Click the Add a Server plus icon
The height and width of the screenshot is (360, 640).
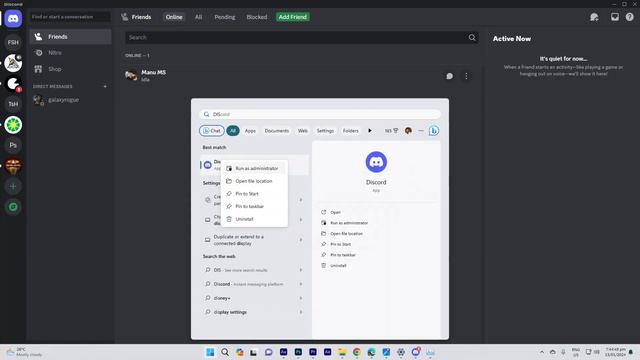coord(13,187)
